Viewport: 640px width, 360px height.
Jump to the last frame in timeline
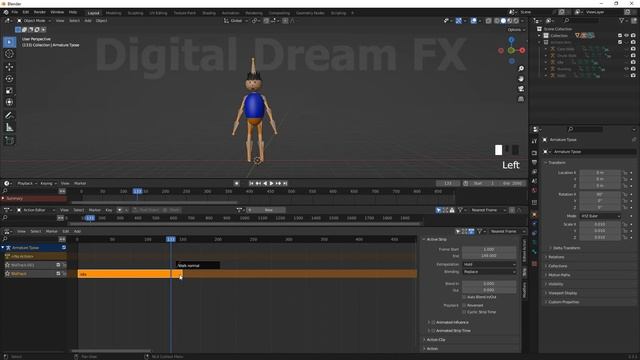[285, 184]
